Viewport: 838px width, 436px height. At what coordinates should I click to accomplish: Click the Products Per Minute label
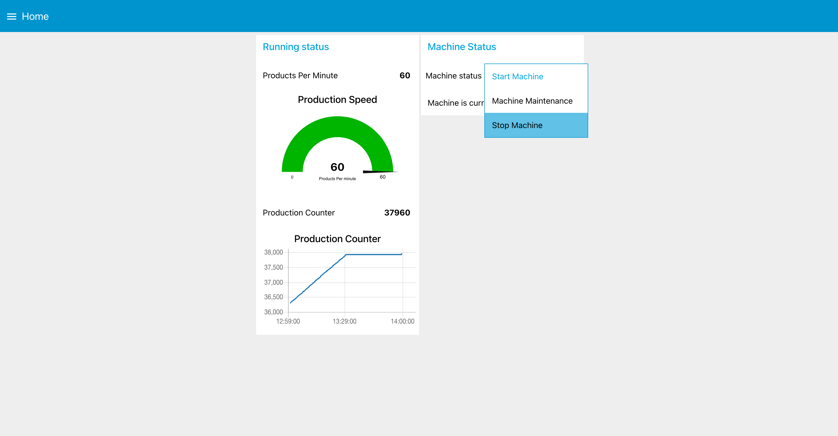point(300,76)
